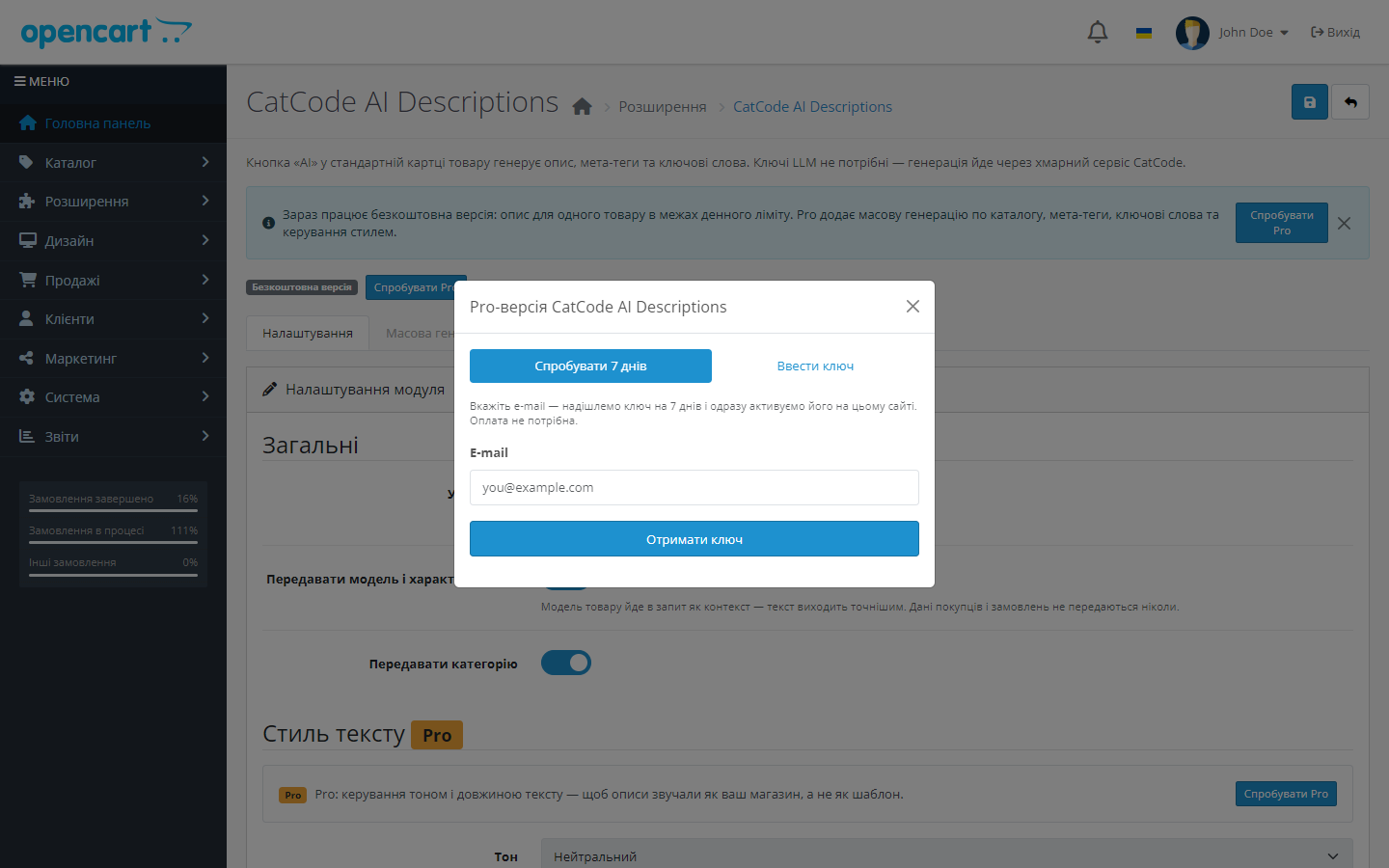Click Спробувати Pro in the info banner
This screenshot has height=868, width=1389.
coord(1282,223)
